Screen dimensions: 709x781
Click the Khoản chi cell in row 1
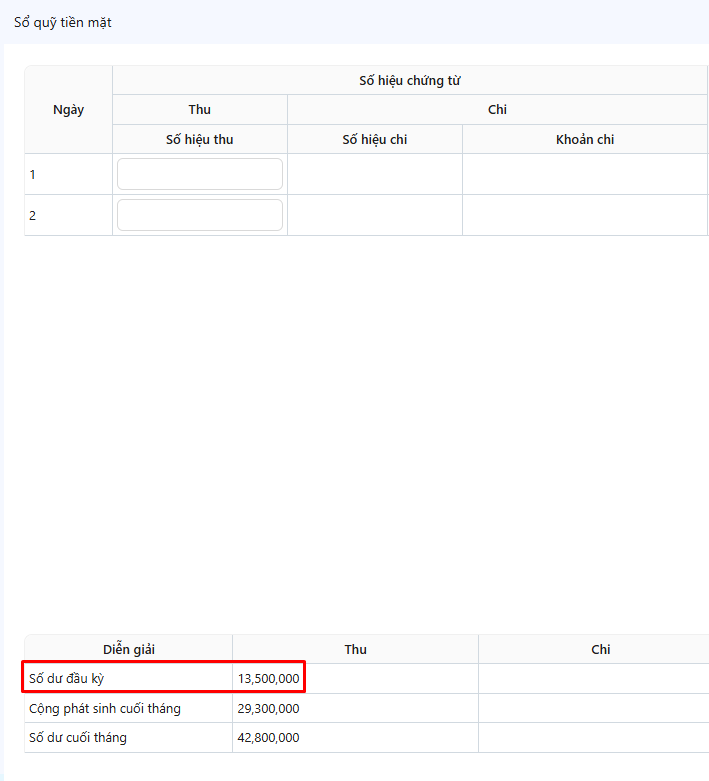(x=585, y=174)
